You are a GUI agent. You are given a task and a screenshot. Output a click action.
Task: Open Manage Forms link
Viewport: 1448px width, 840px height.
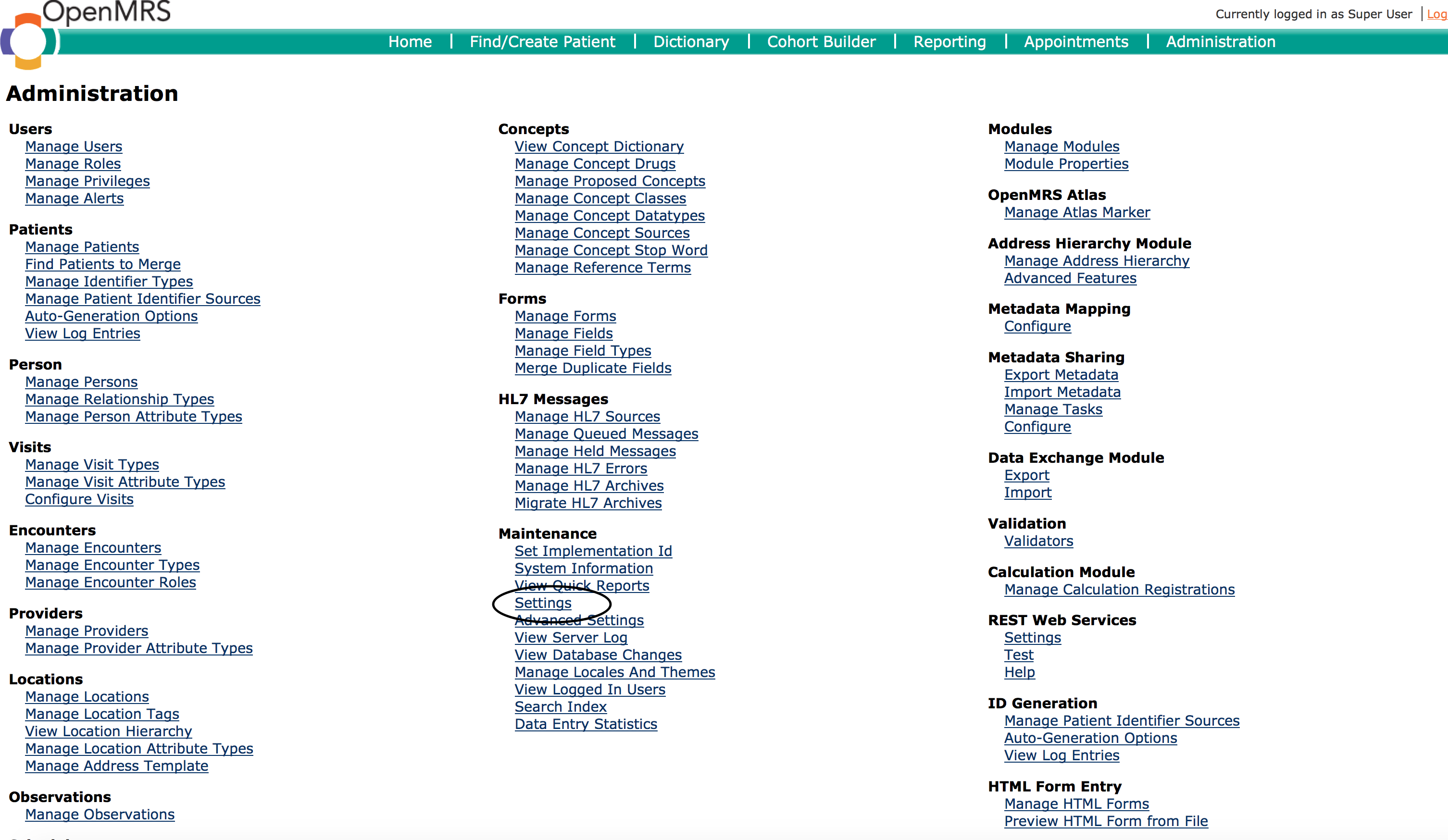click(565, 316)
